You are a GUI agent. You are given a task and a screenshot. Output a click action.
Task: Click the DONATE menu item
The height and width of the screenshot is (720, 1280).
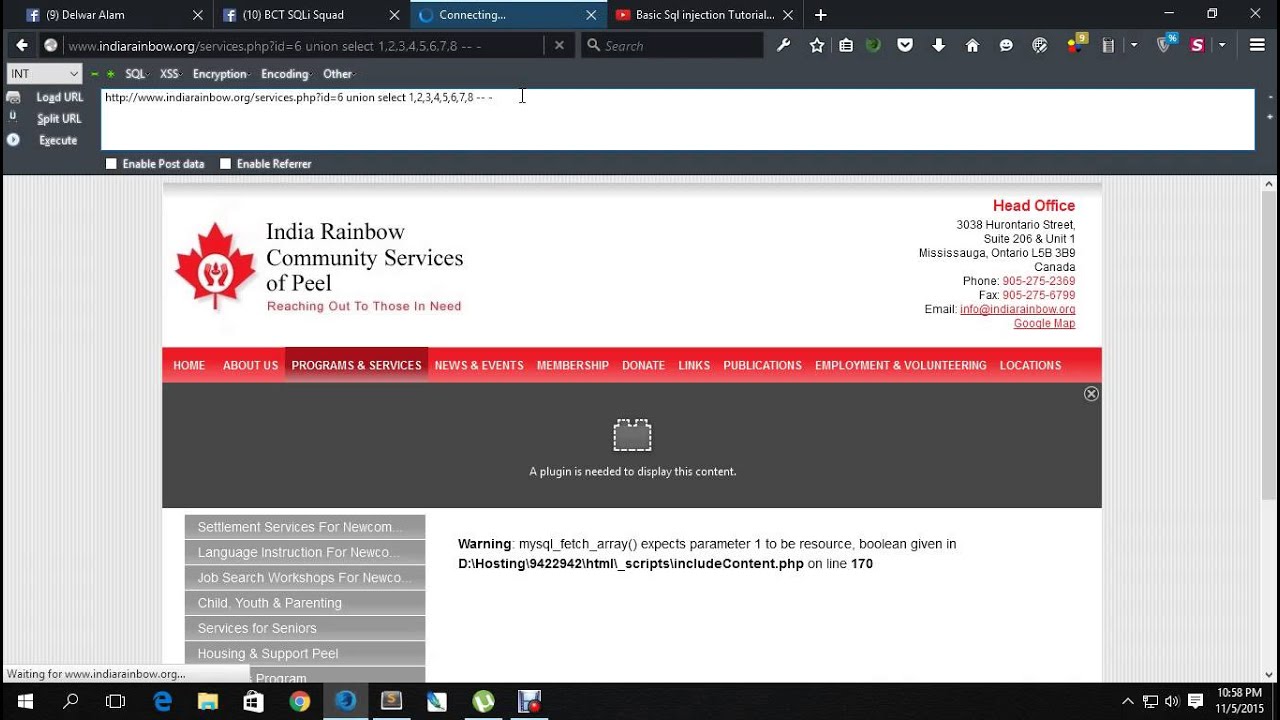(643, 365)
